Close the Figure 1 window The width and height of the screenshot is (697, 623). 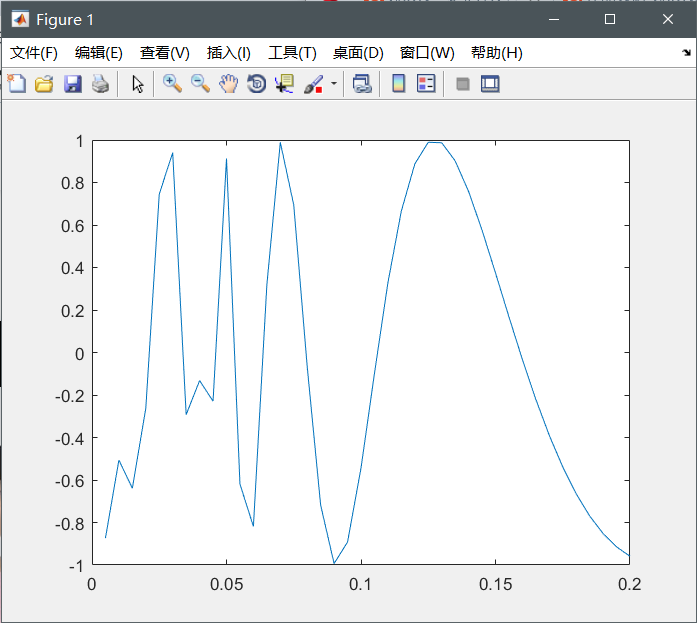click(x=668, y=19)
